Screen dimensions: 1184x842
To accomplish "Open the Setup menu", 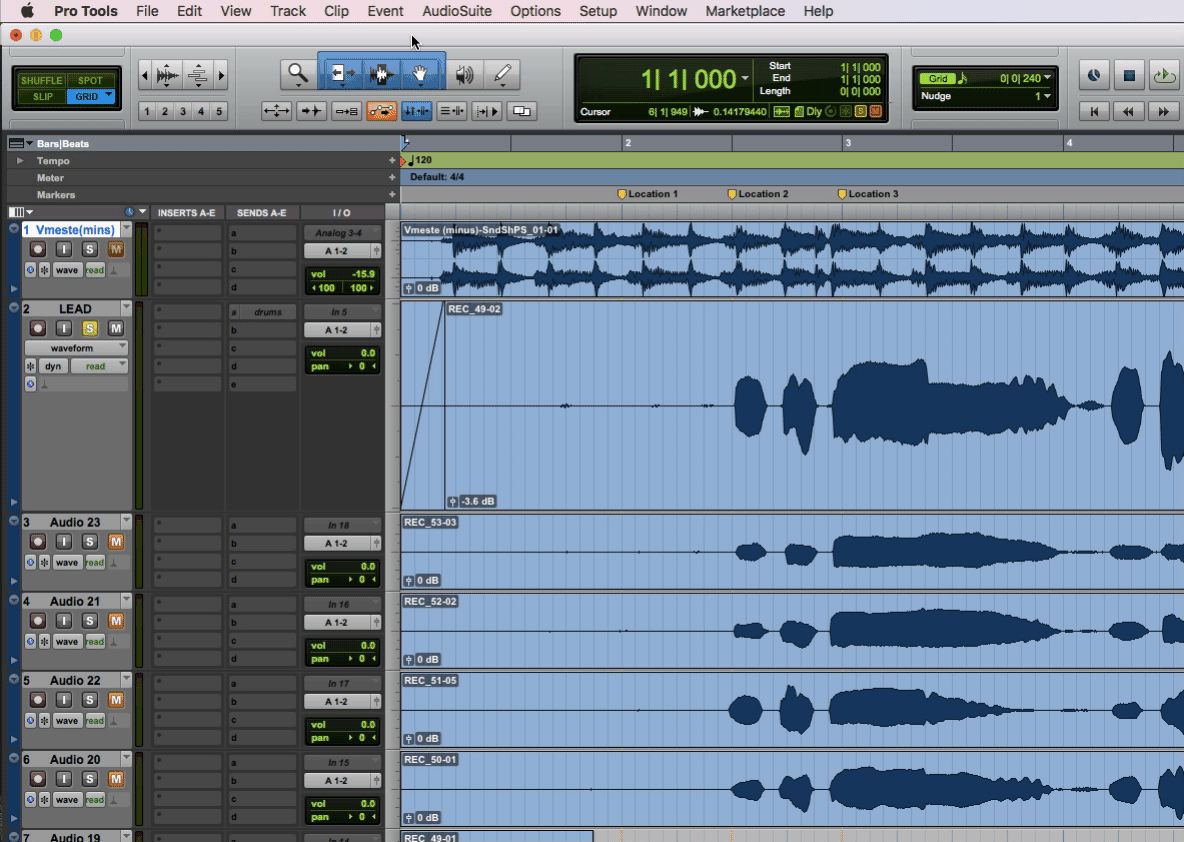I will click(598, 11).
